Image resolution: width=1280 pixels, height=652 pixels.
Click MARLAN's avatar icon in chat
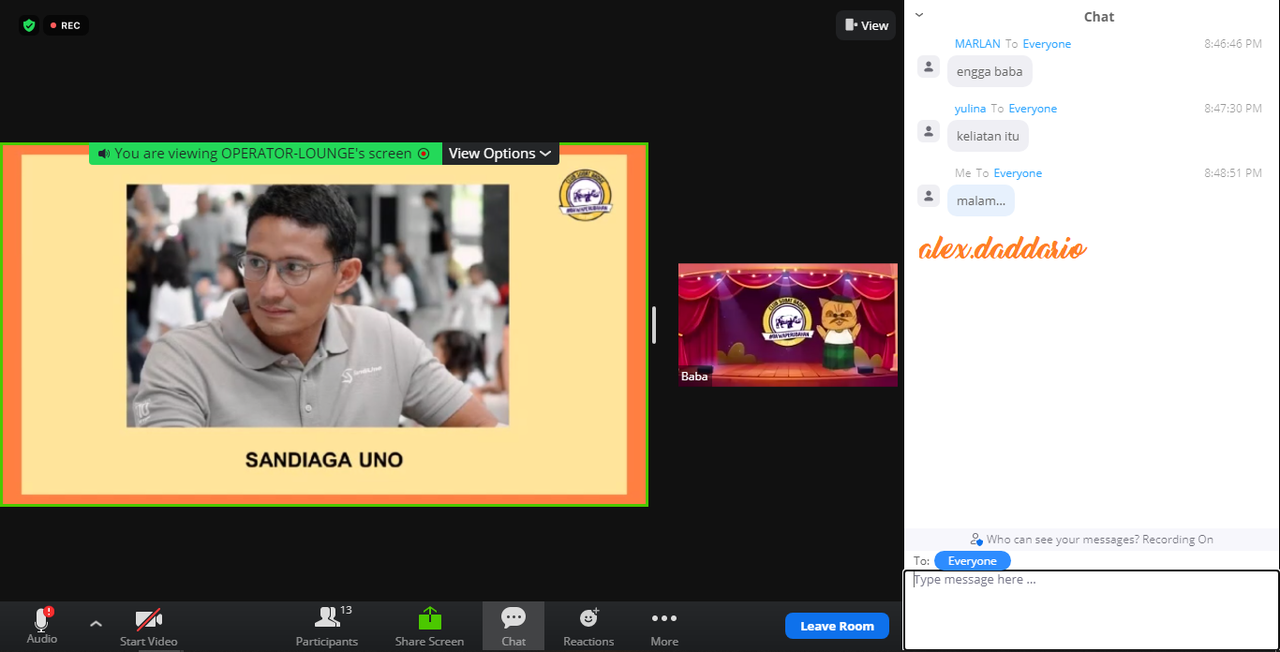929,67
